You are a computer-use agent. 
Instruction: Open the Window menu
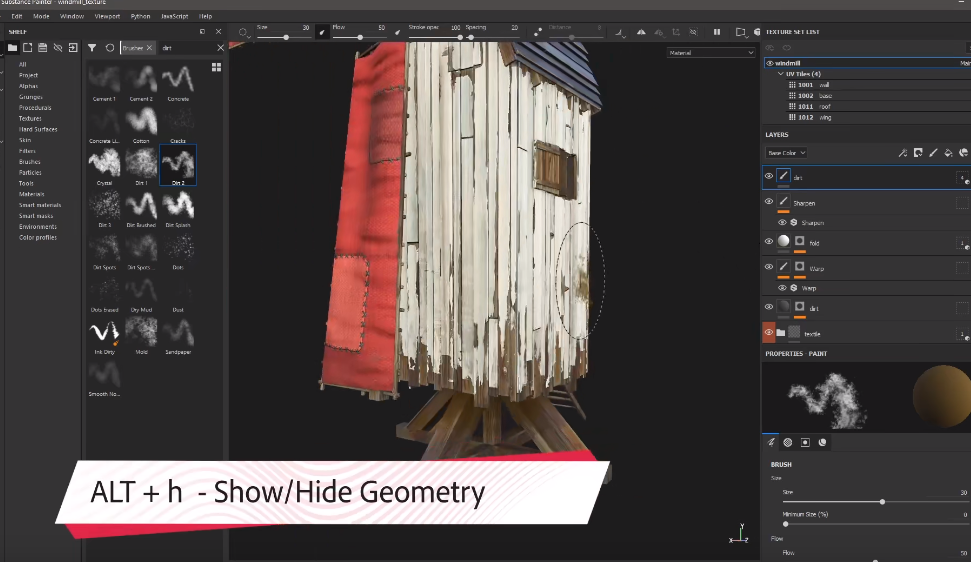72,16
